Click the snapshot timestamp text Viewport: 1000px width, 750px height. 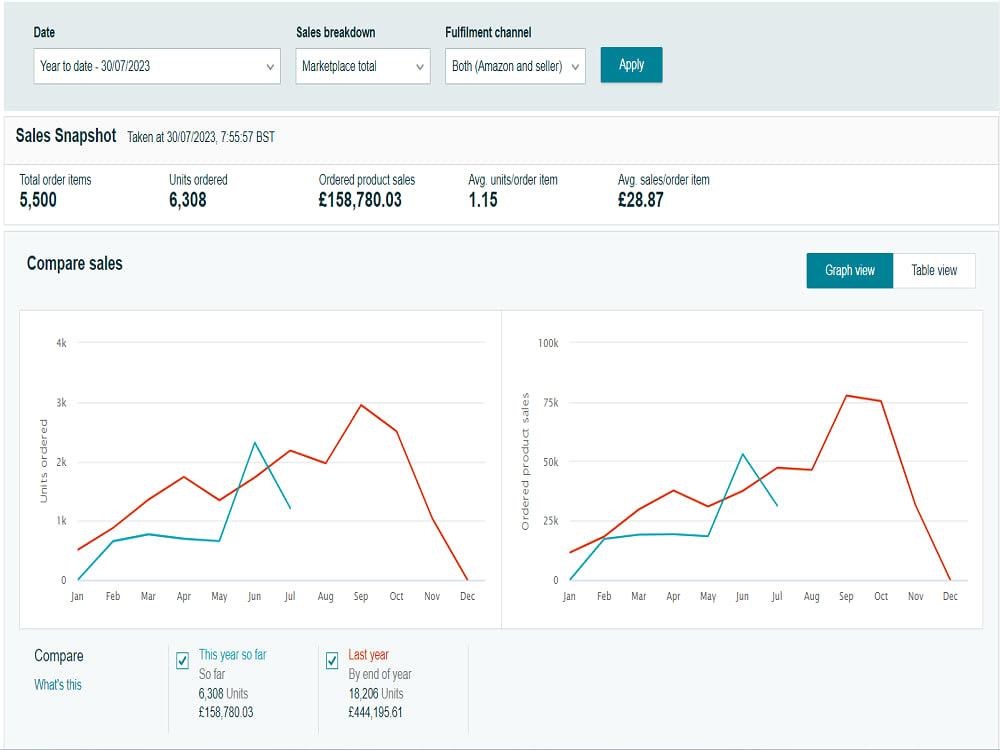click(x=201, y=137)
